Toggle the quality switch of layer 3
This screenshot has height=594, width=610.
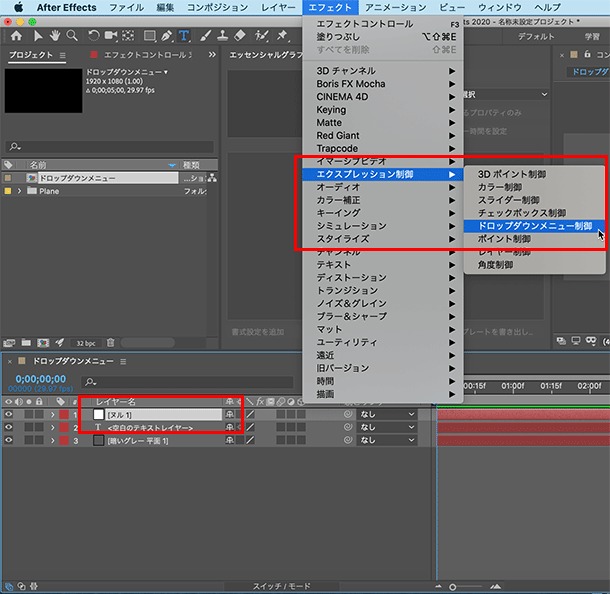pos(250,440)
